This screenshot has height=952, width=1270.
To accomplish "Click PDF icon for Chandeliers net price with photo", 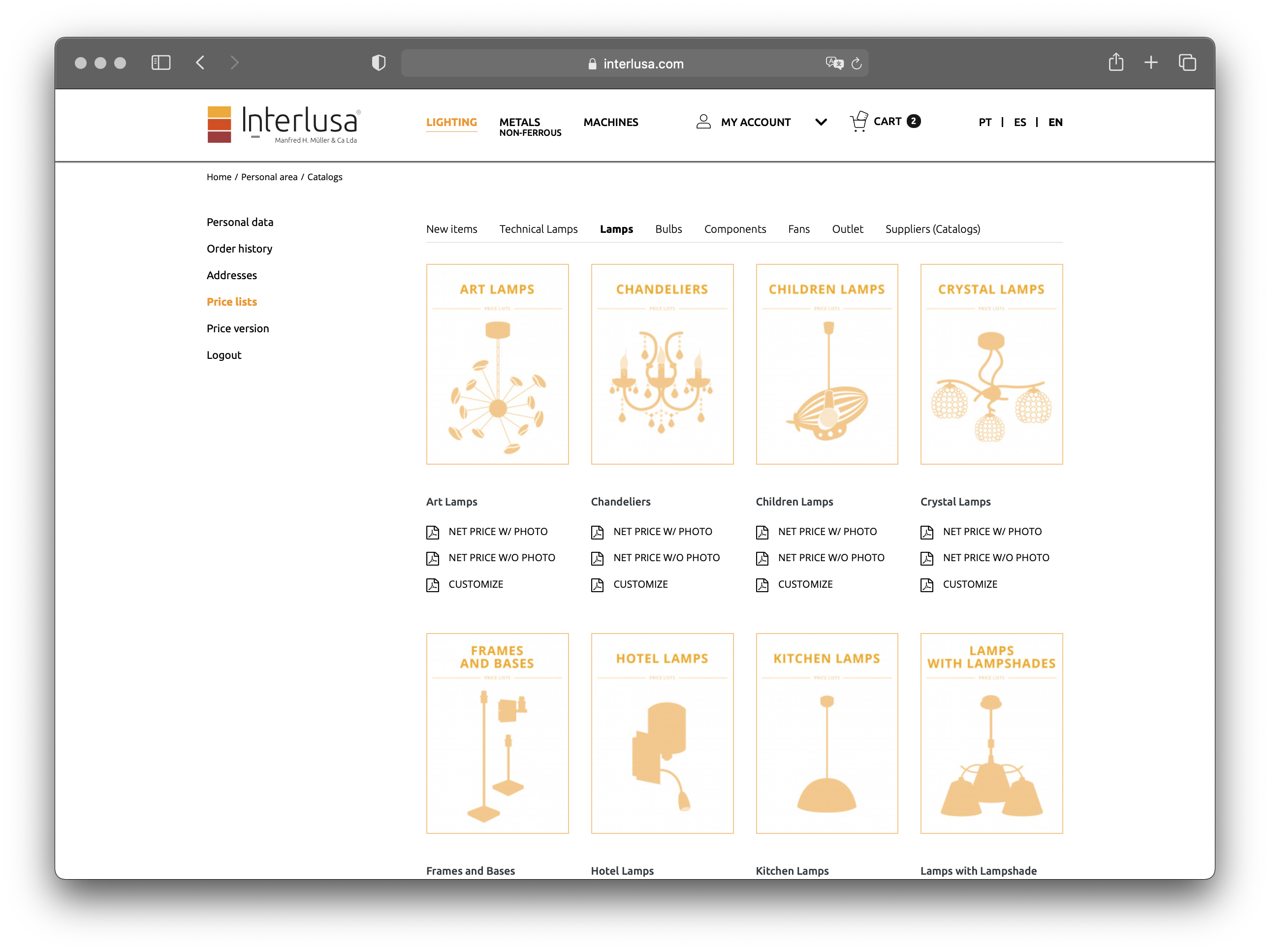I will tap(597, 532).
